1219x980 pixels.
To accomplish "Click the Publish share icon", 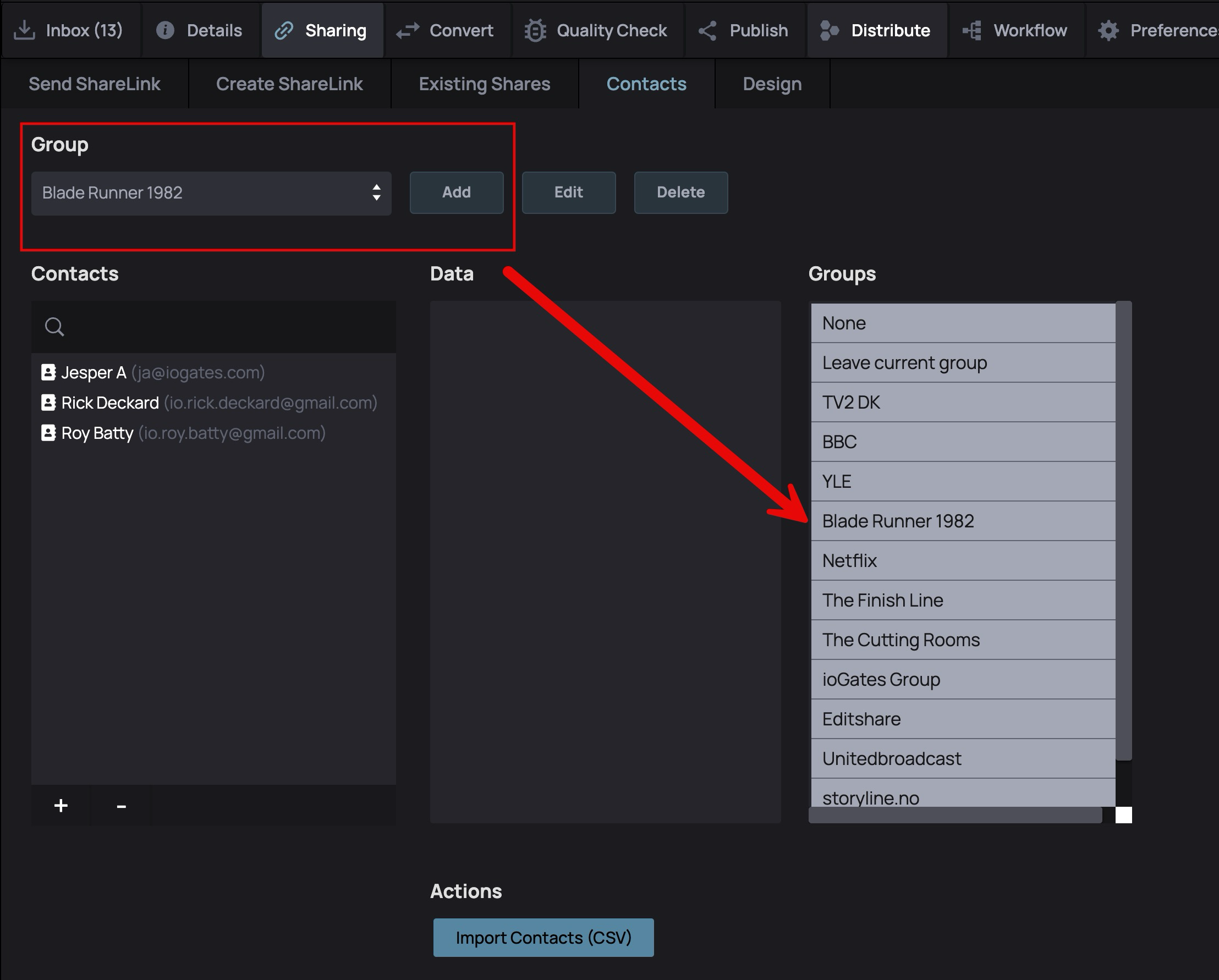I will click(x=708, y=30).
